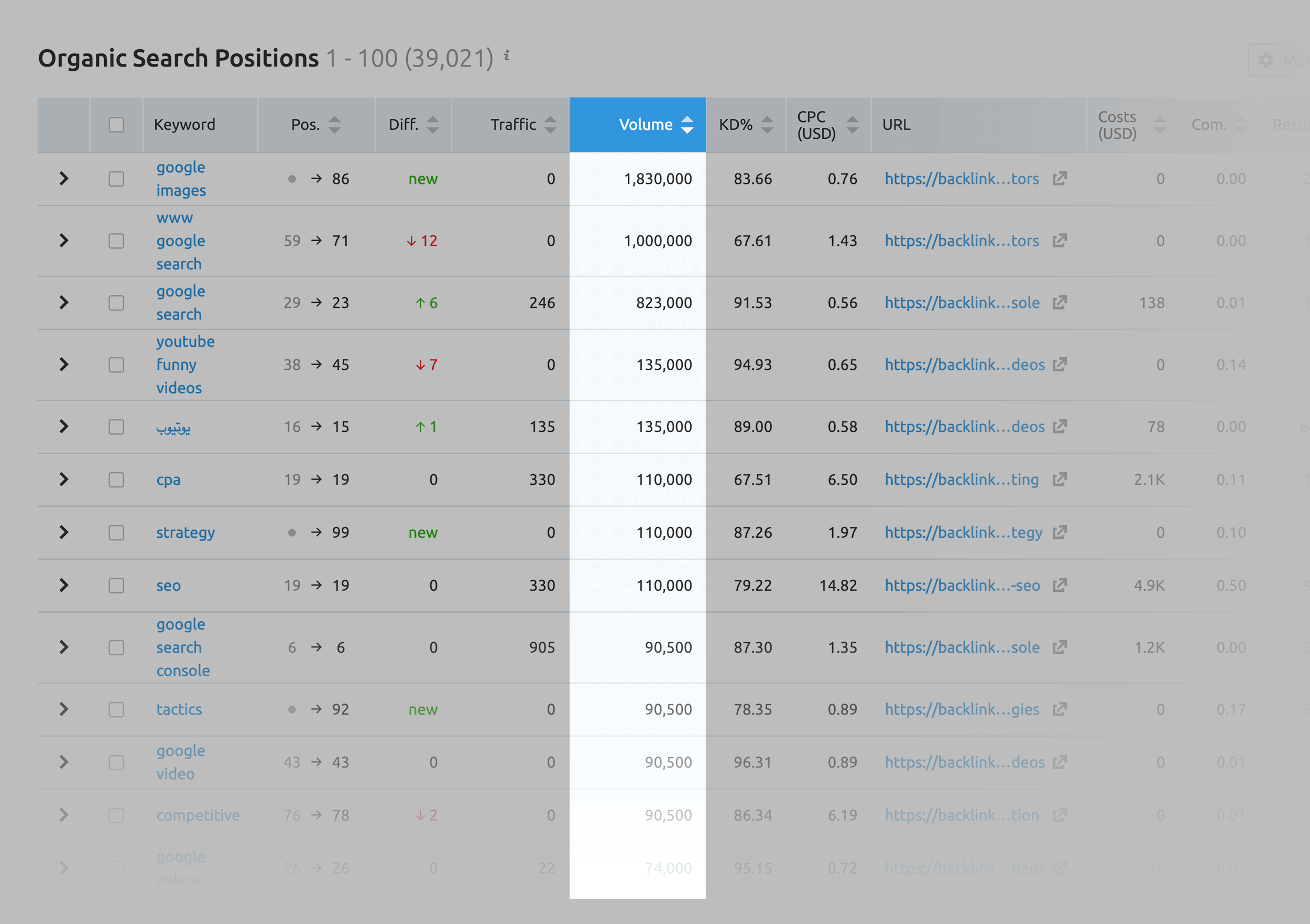
Task: Check the box for google search console
Action: pos(116,647)
